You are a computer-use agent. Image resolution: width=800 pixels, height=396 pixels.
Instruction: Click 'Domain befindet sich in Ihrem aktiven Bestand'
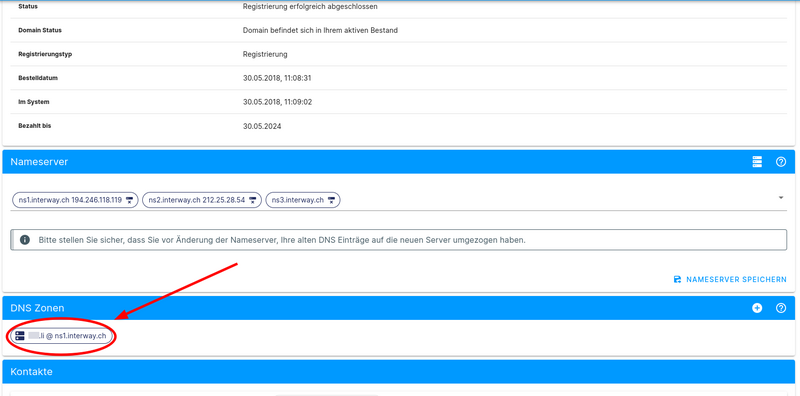[320, 31]
